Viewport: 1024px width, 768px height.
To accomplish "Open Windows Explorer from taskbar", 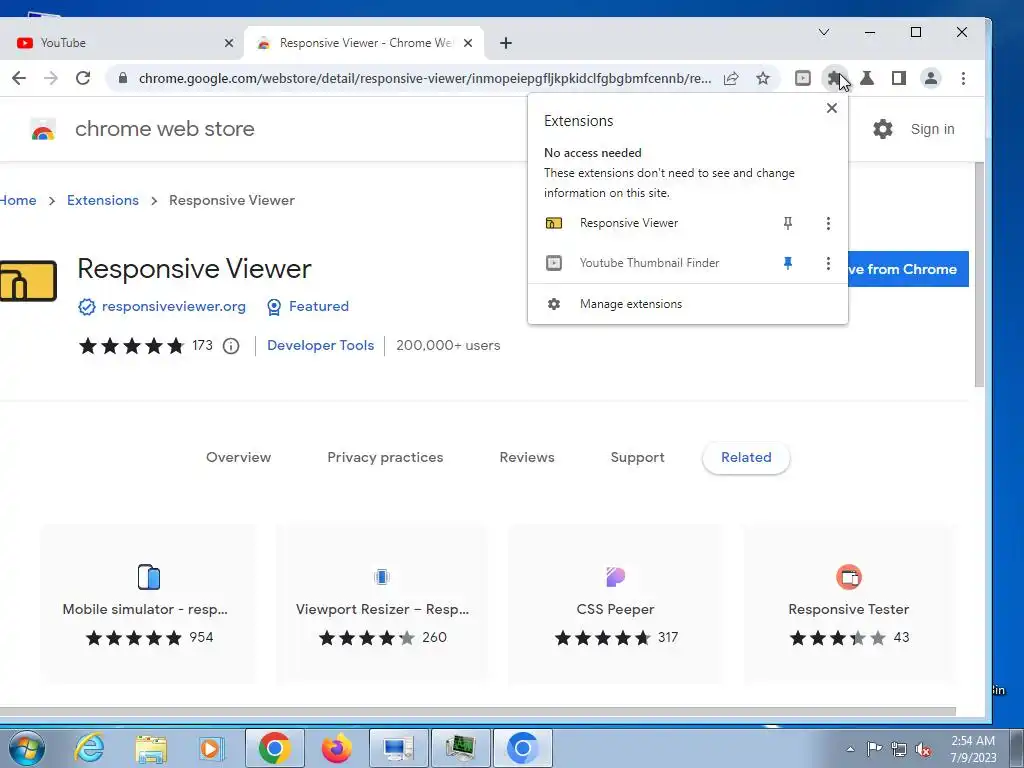I will pyautogui.click(x=150, y=748).
